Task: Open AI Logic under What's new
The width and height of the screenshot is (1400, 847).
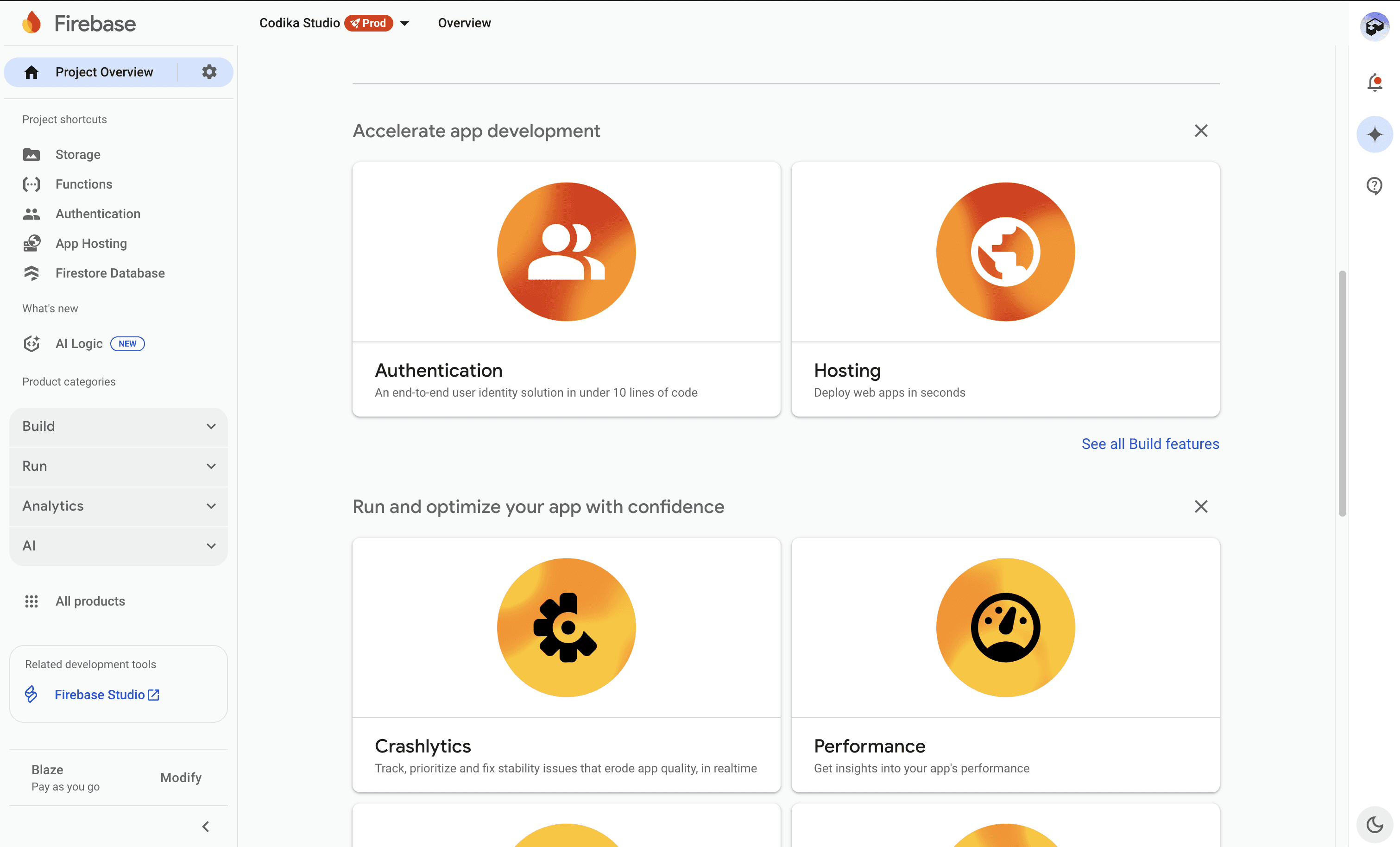Action: point(79,343)
